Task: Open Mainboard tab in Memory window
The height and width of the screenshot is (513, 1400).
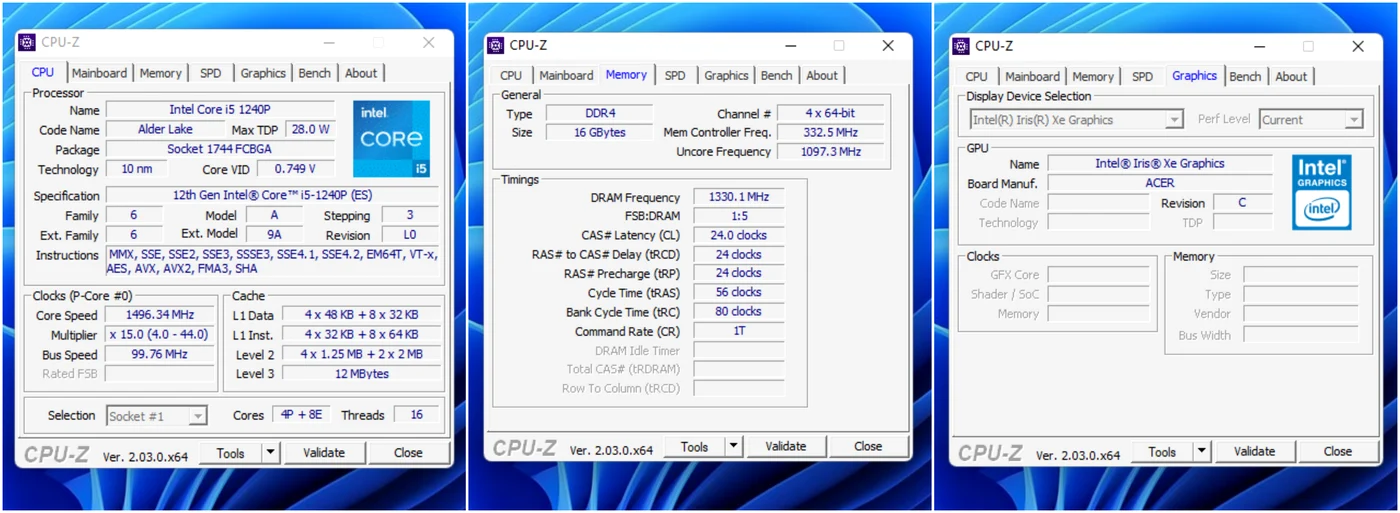Action: click(566, 75)
